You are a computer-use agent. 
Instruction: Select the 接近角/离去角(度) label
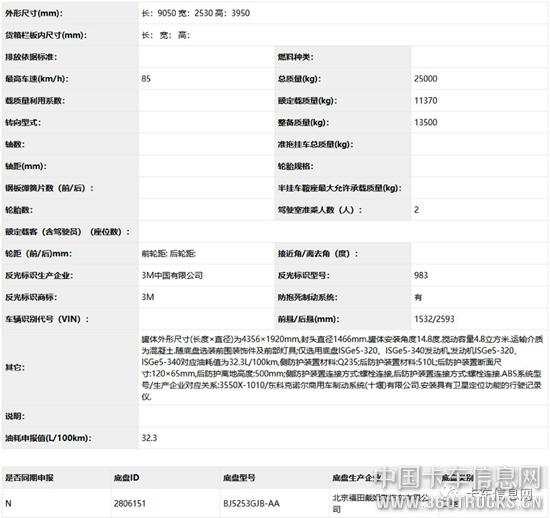click(318, 253)
